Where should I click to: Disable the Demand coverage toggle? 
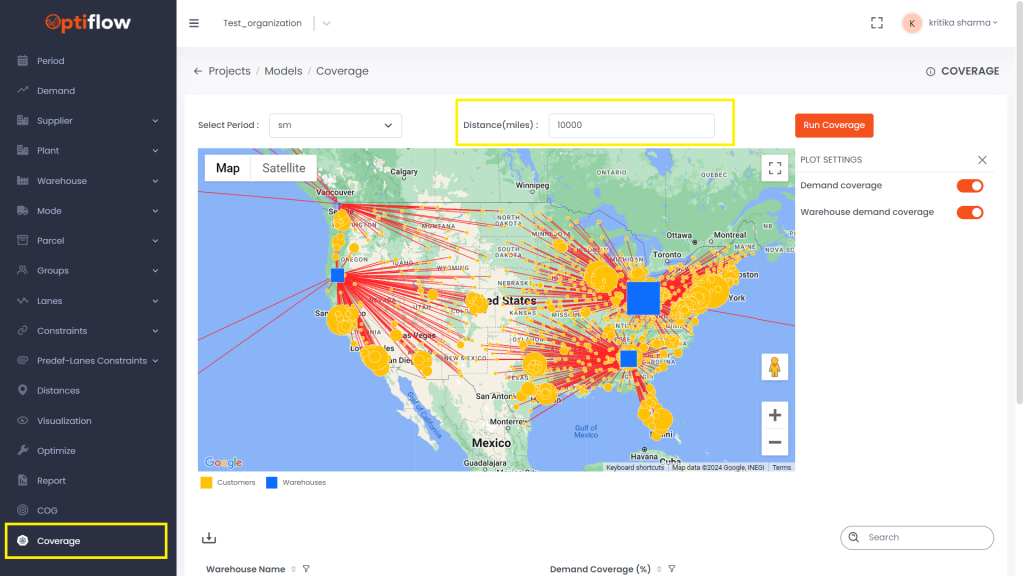pyautogui.click(x=970, y=186)
